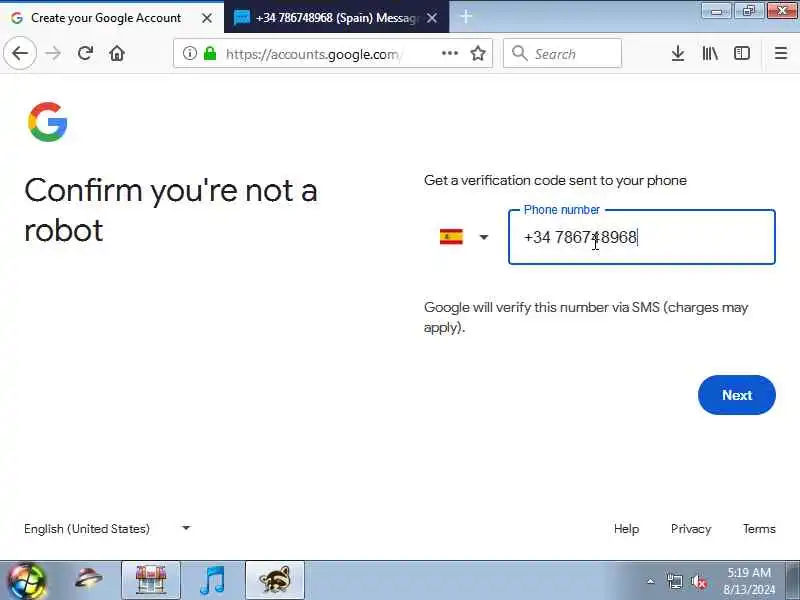Show site information icon in address bar

[189, 53]
